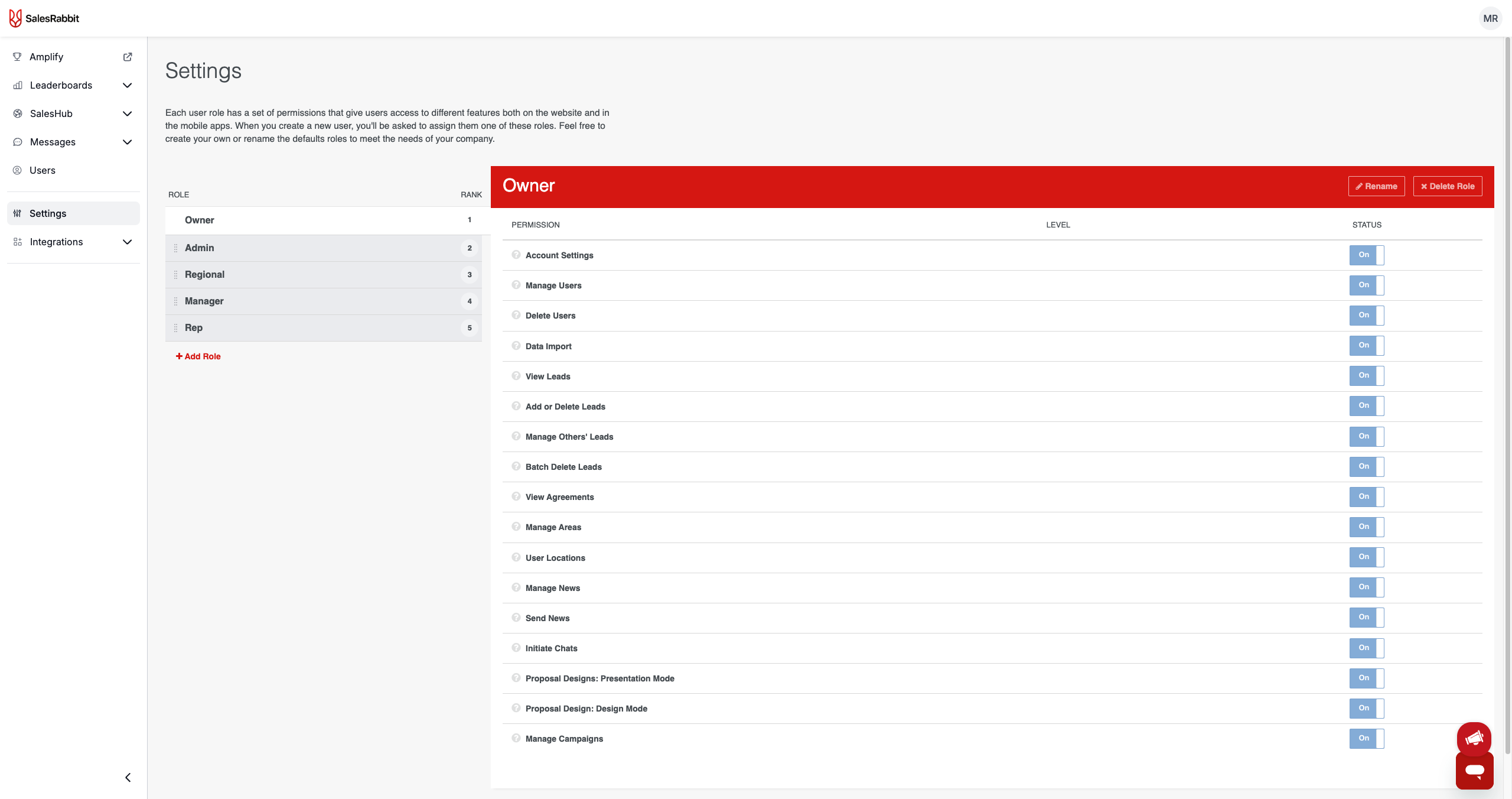
Task: Click the Rename button
Action: [1376, 186]
